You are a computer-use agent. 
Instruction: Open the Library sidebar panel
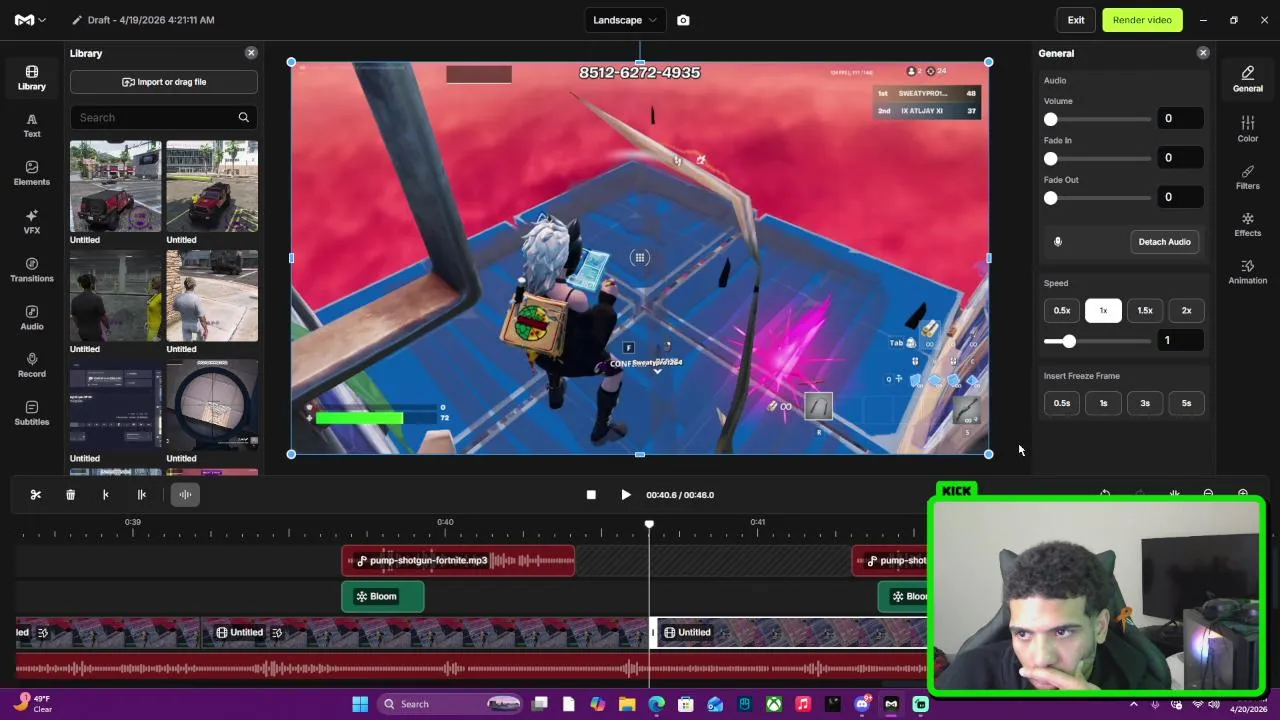point(31,78)
